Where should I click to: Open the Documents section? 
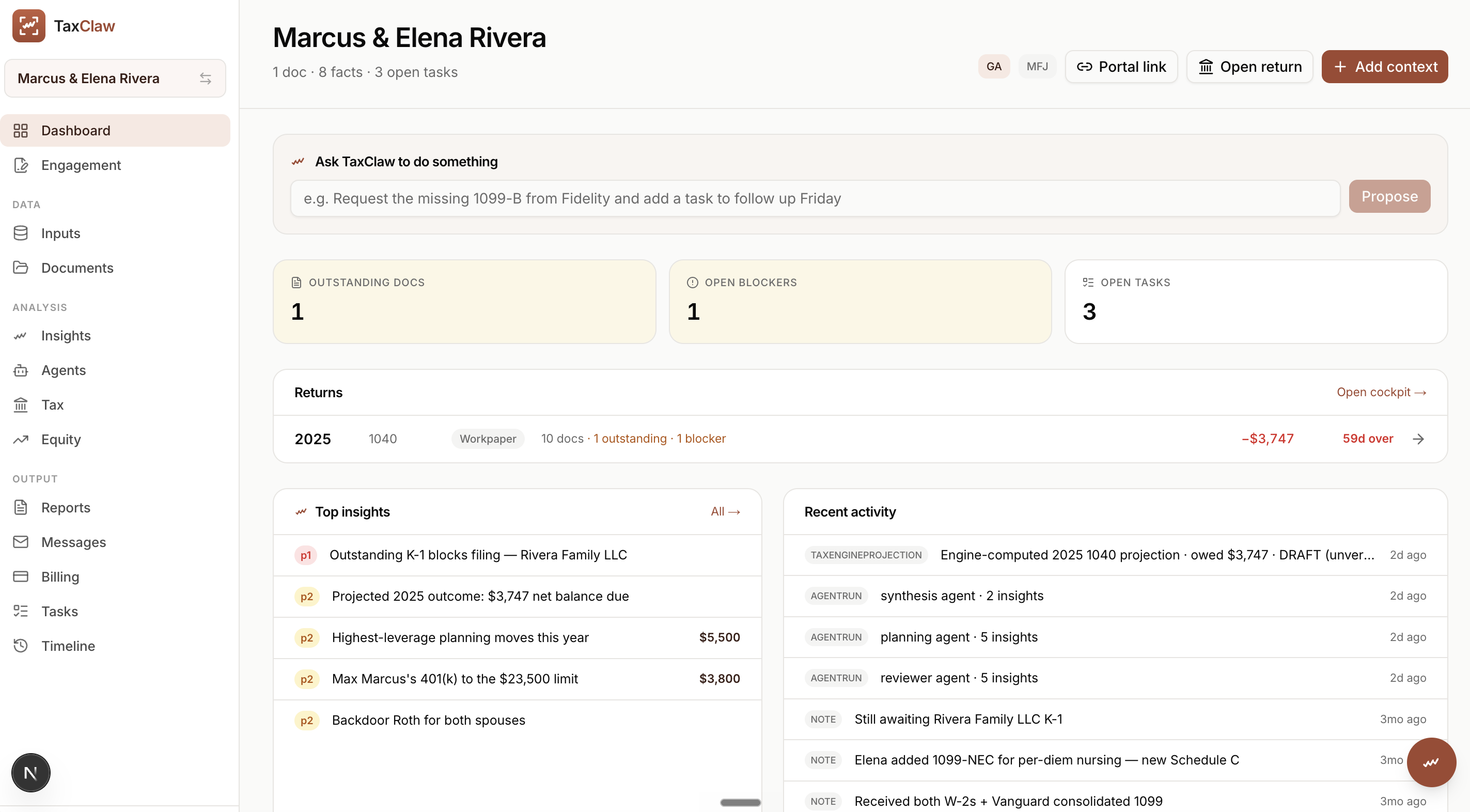pos(115,268)
